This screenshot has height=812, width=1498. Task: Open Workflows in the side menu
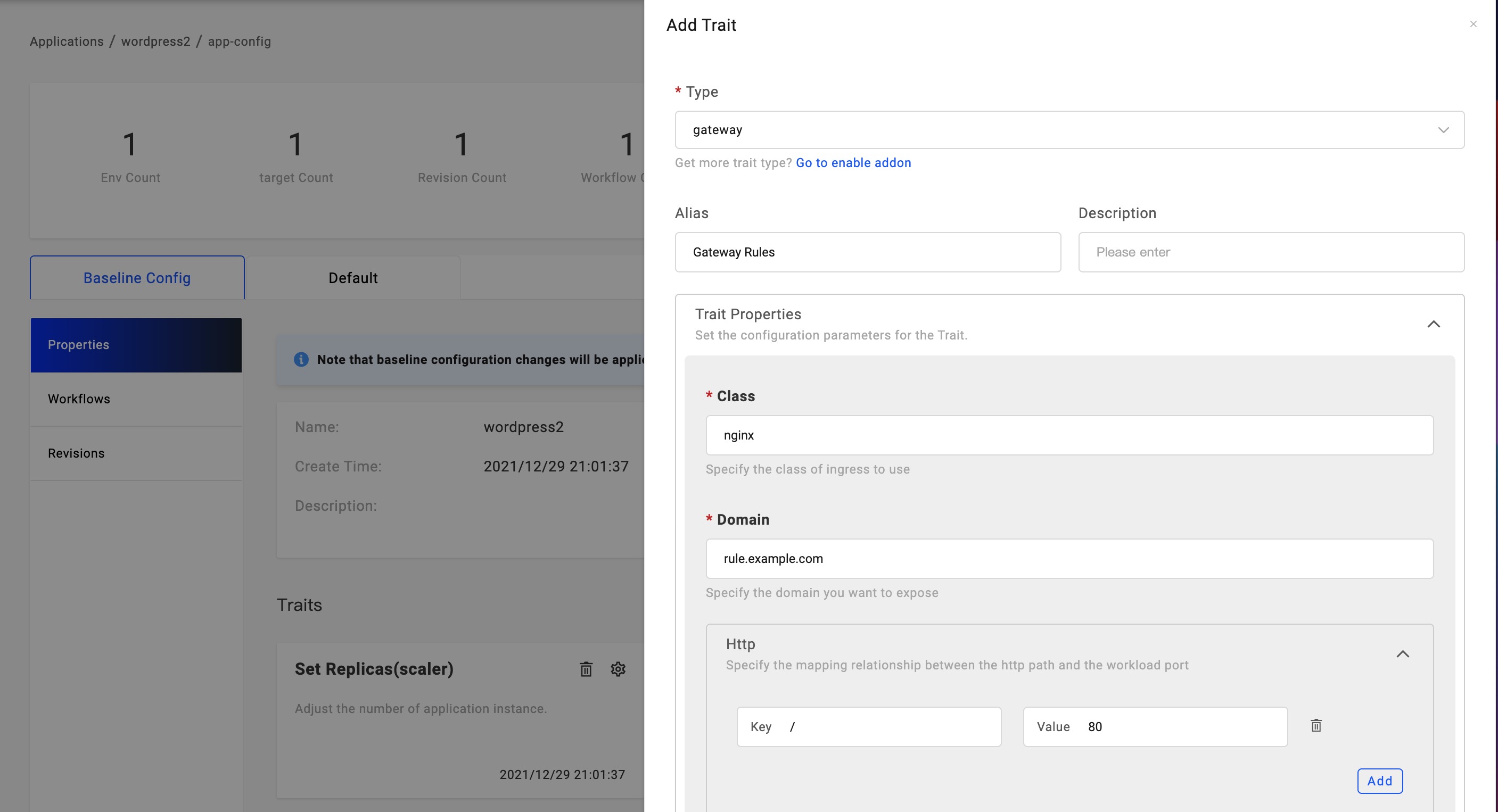(x=78, y=399)
